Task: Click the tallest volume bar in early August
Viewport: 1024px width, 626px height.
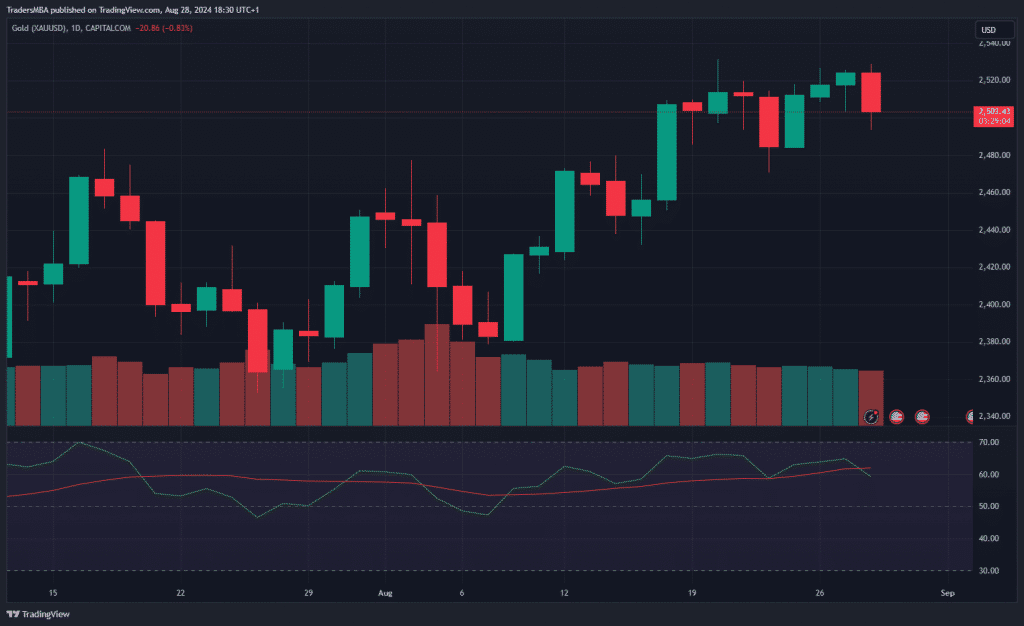Action: tap(437, 374)
